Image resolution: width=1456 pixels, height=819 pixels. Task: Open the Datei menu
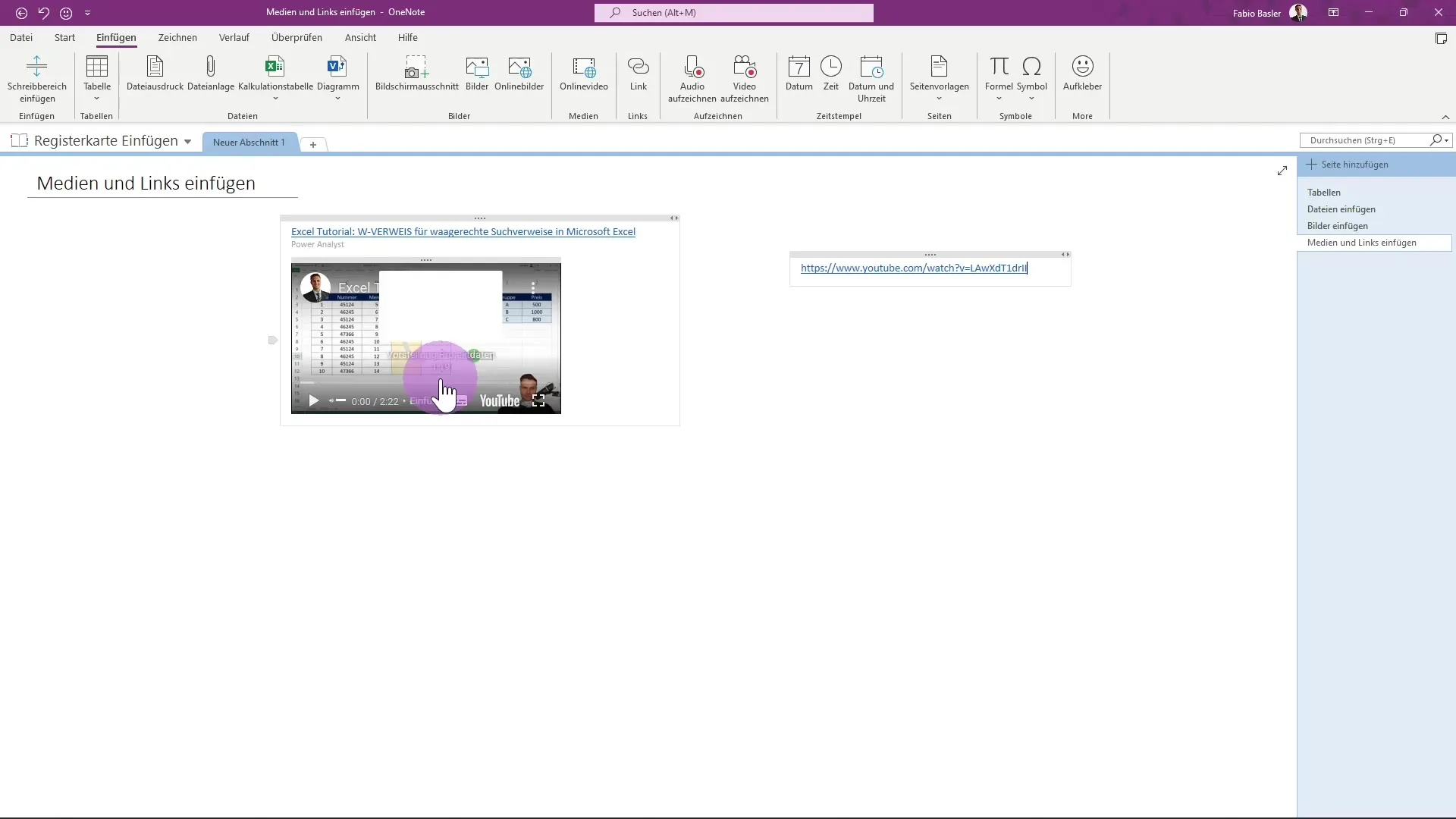(21, 37)
